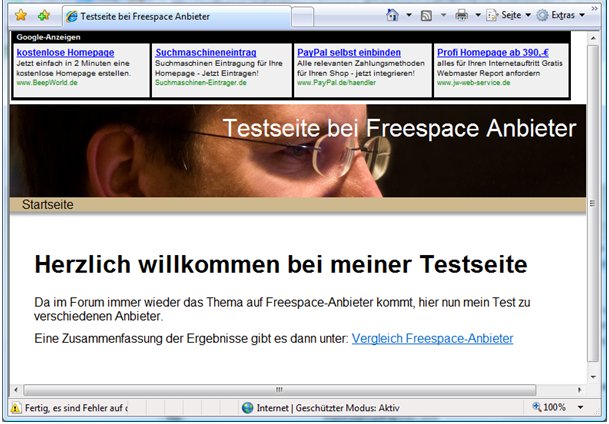Click Startseite in the navigation bar

click(x=48, y=205)
